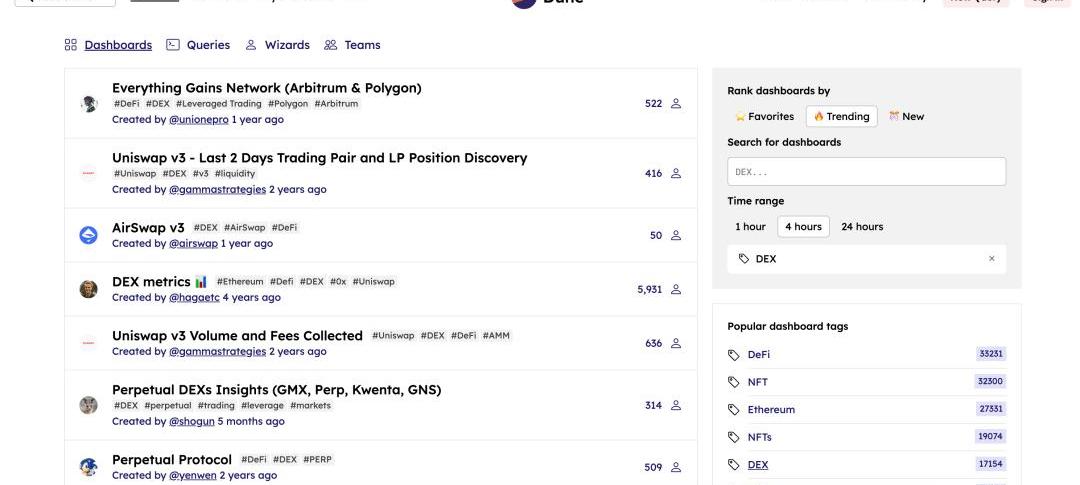Image resolution: width=1080 pixels, height=485 pixels.
Task: Rank dashboards by Favorites
Action: [x=765, y=116]
